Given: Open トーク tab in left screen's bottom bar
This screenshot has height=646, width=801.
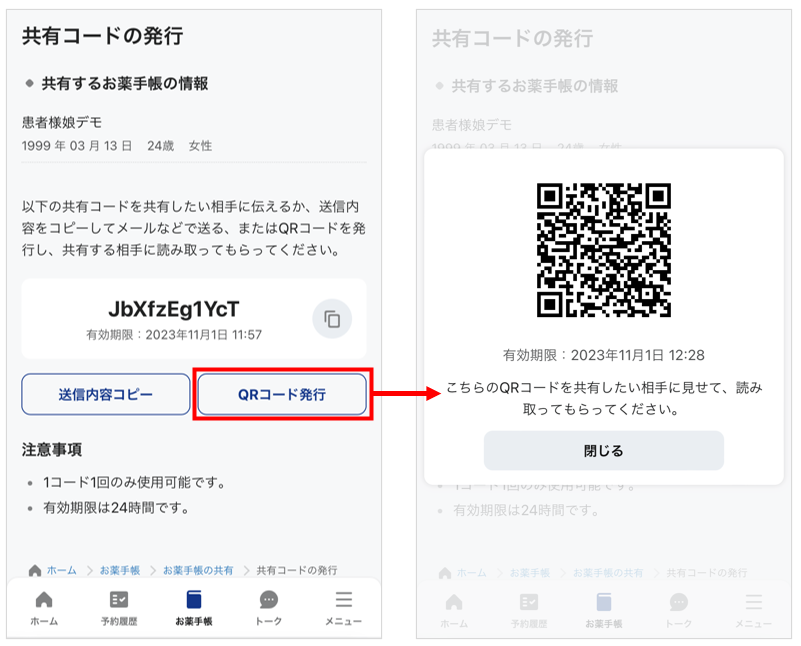Looking at the screenshot, I should [x=269, y=608].
